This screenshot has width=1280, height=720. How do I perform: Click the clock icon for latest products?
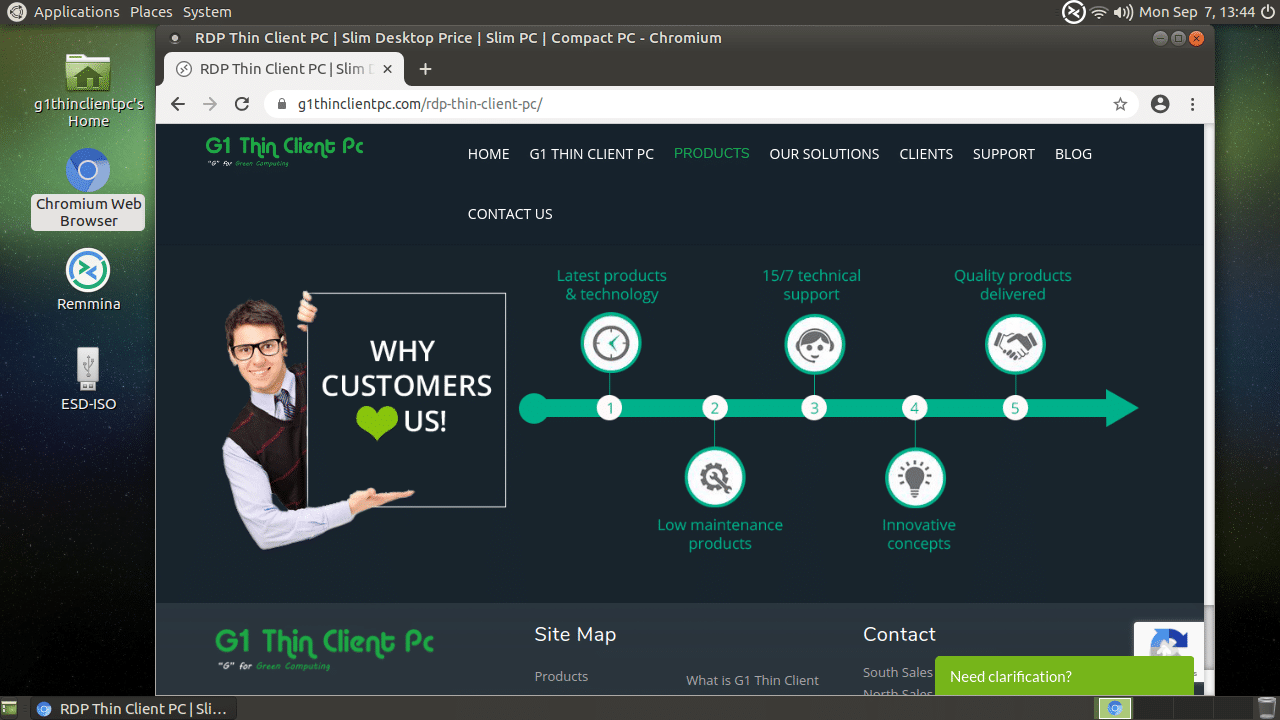(x=611, y=344)
